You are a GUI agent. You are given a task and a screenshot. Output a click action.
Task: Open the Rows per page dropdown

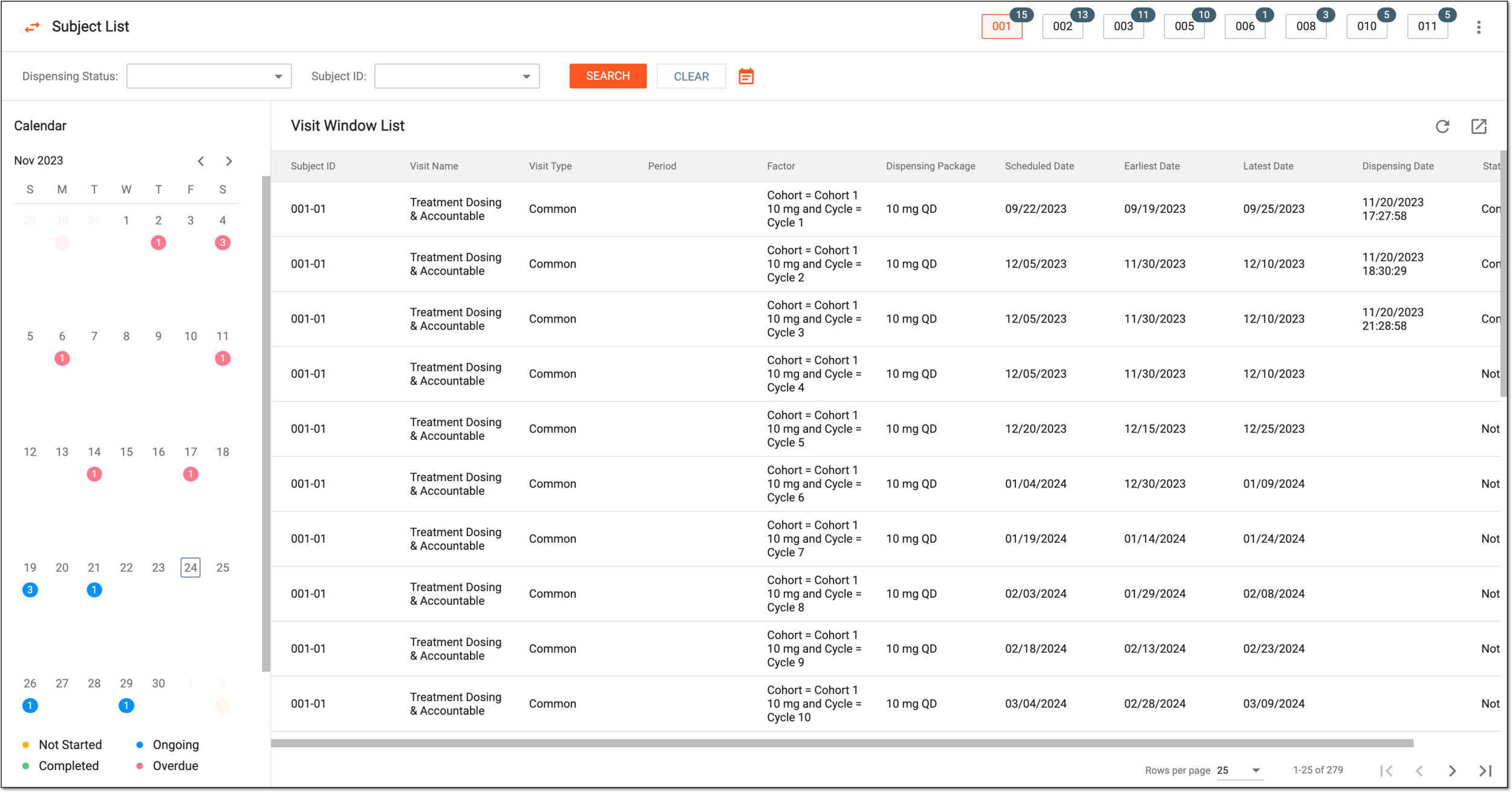[x=1239, y=770]
